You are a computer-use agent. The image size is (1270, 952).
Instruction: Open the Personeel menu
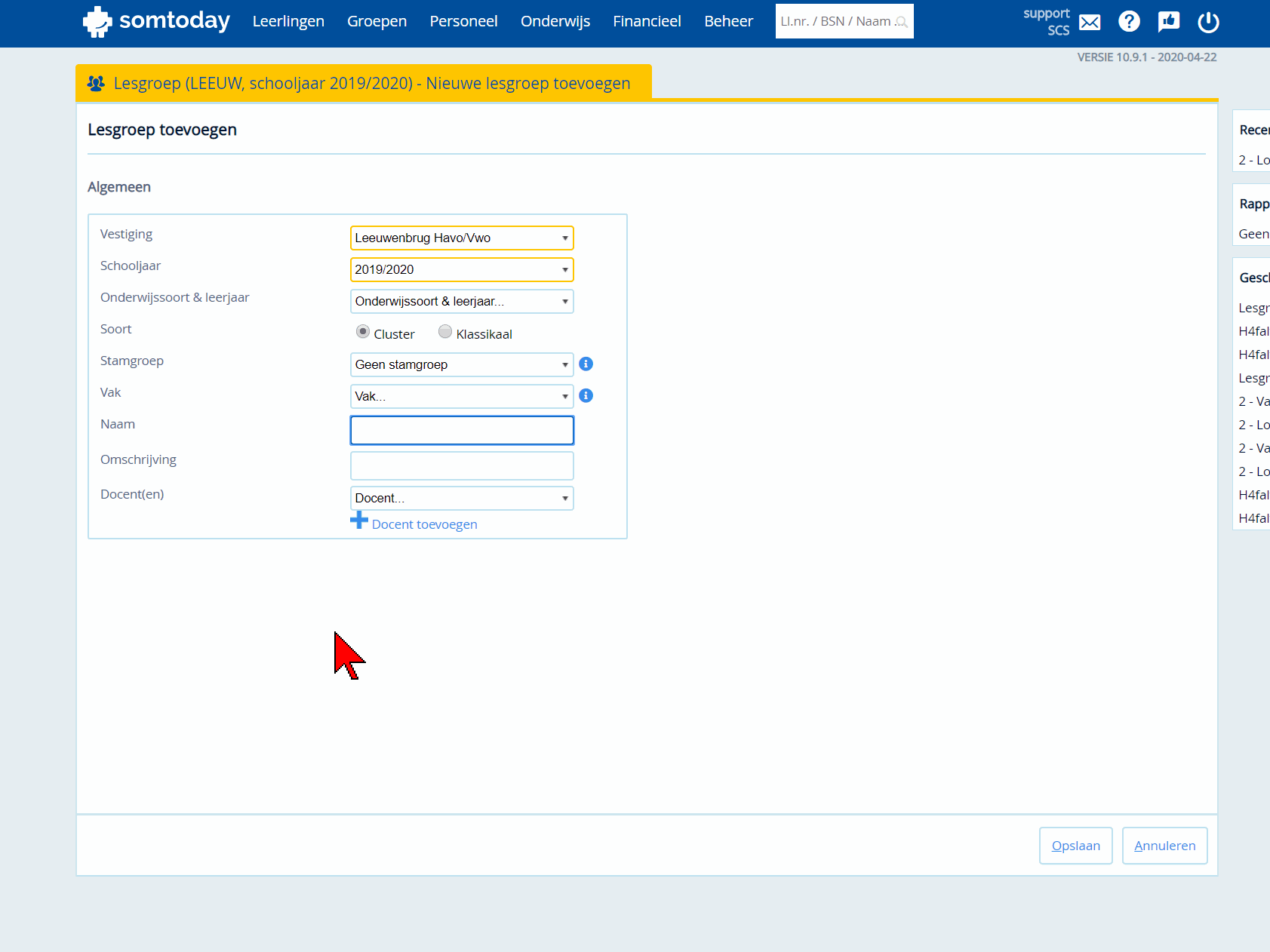tap(463, 22)
